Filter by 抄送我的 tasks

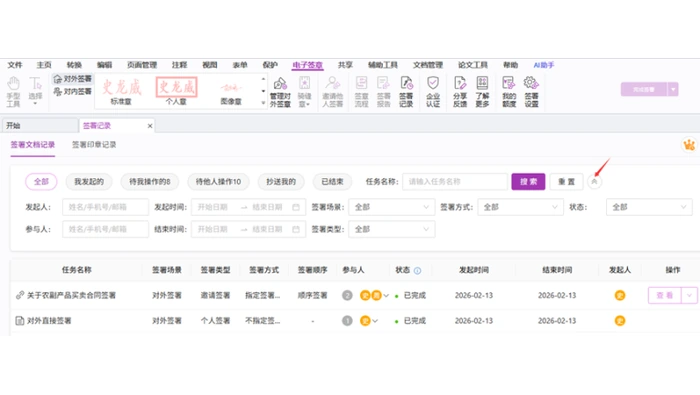pyautogui.click(x=281, y=182)
